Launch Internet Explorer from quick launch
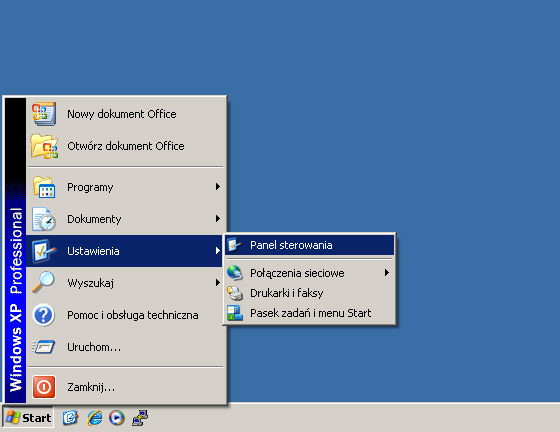 pyautogui.click(x=95, y=418)
